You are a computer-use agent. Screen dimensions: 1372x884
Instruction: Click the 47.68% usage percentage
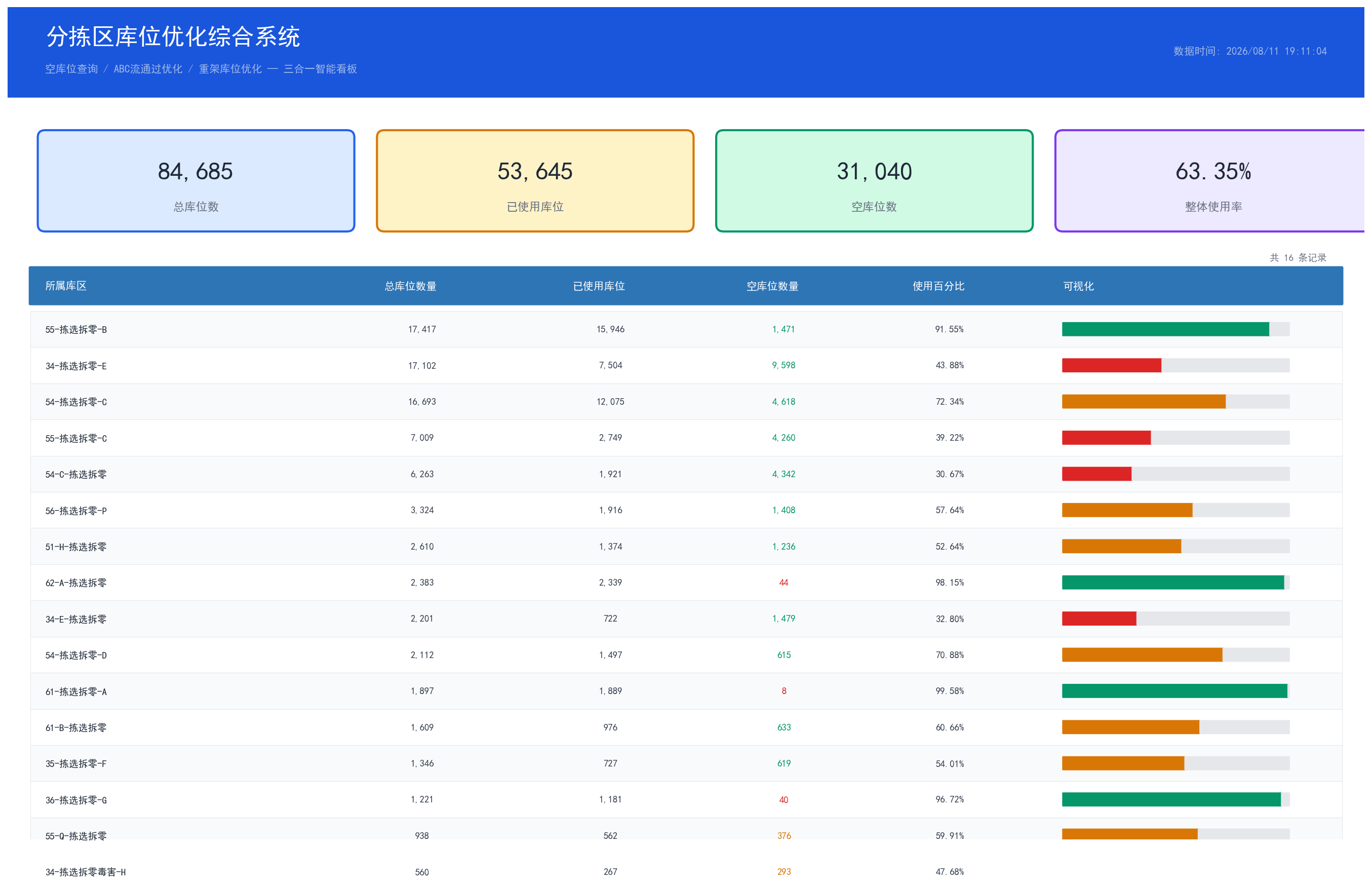pyautogui.click(x=949, y=871)
